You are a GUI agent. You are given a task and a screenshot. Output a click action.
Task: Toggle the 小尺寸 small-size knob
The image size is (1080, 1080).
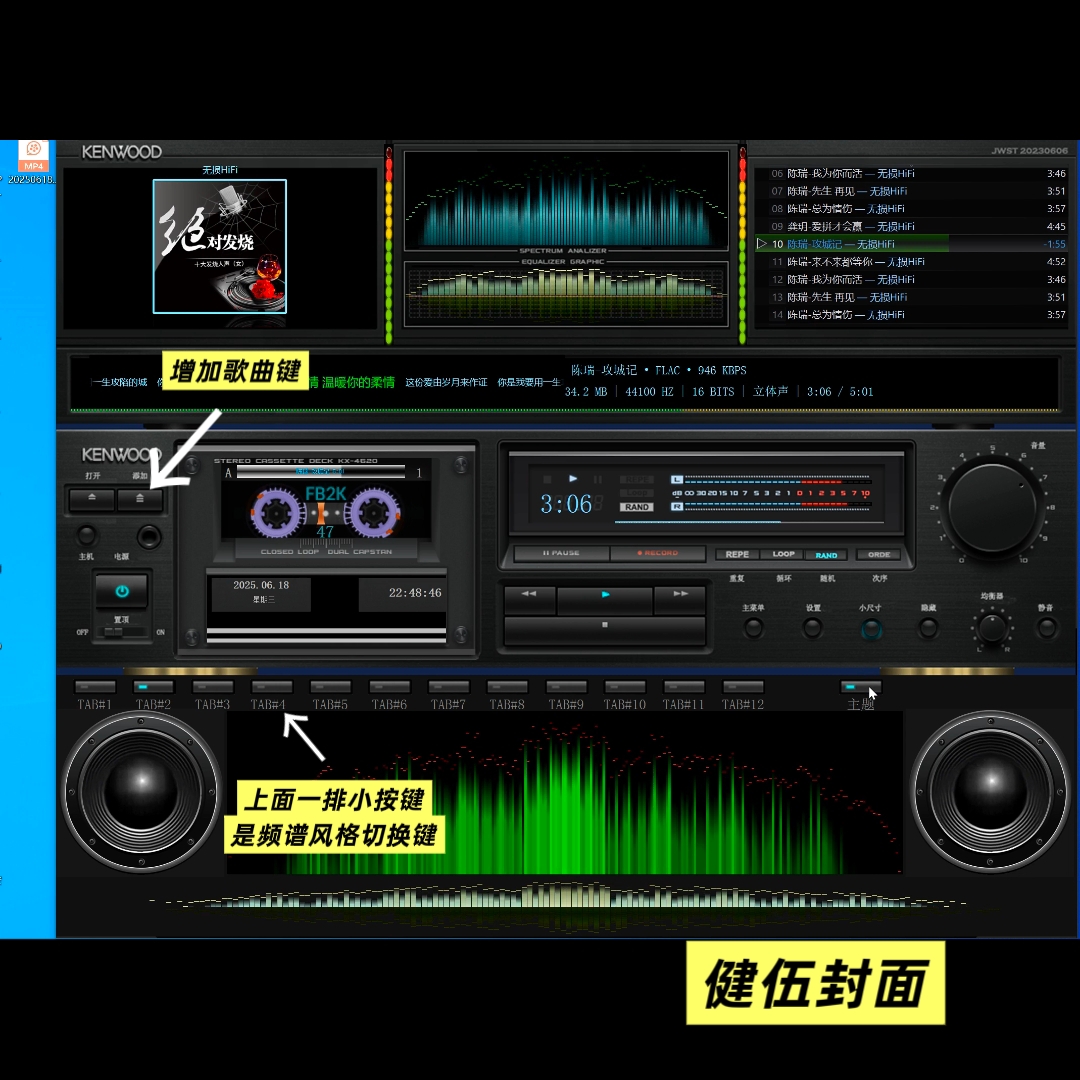point(871,628)
